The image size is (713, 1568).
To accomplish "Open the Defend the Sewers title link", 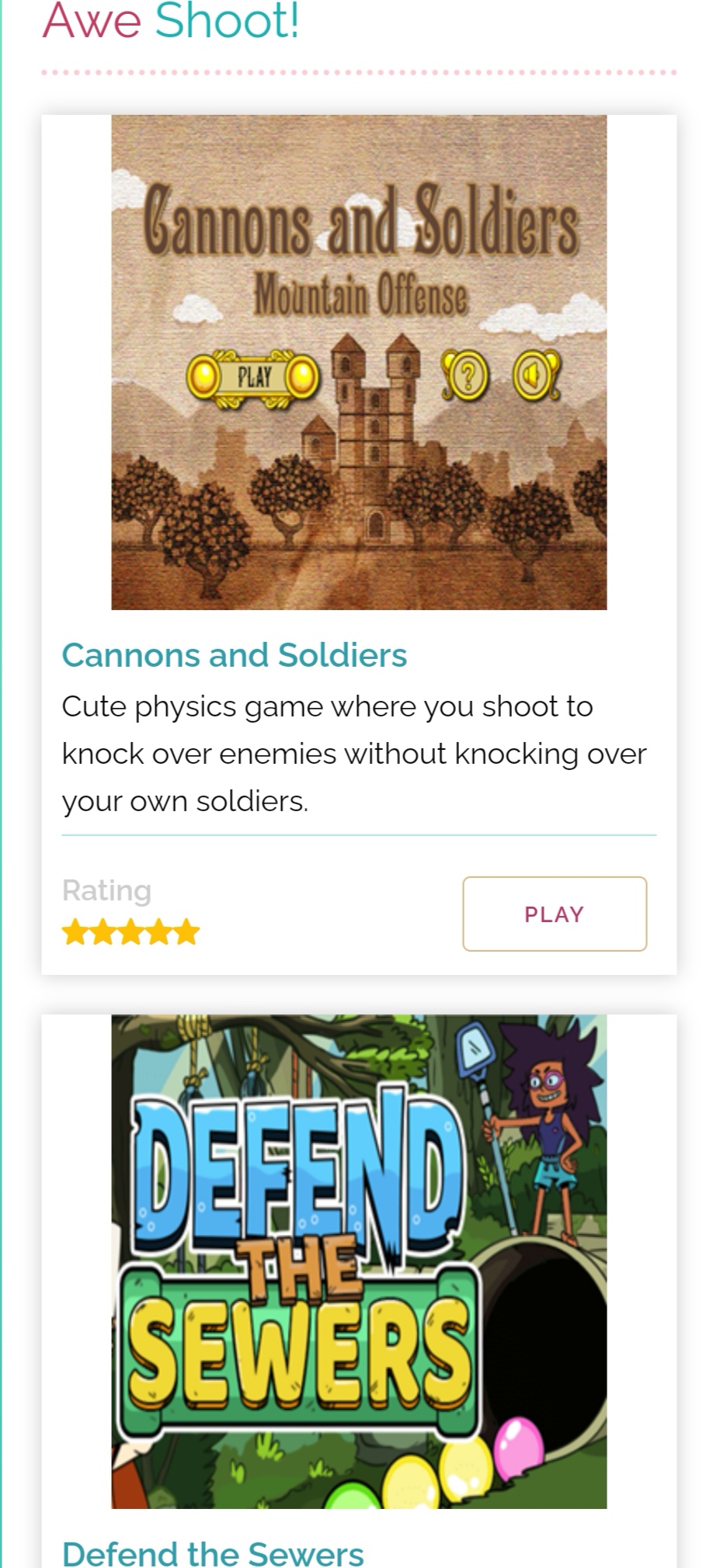I will (213, 1552).
